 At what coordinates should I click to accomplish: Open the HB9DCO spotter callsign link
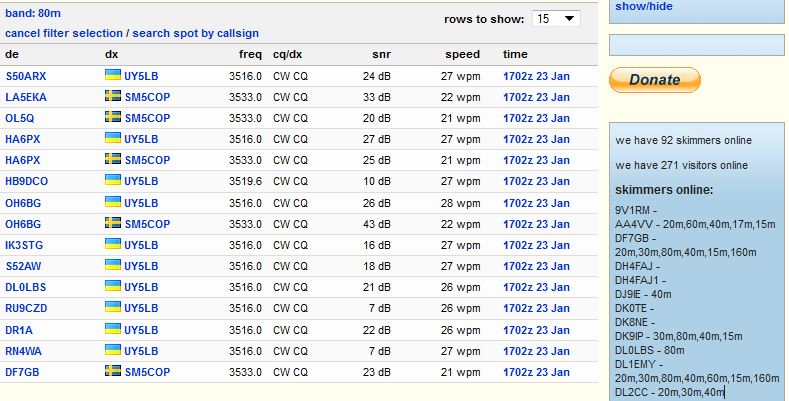(28, 182)
